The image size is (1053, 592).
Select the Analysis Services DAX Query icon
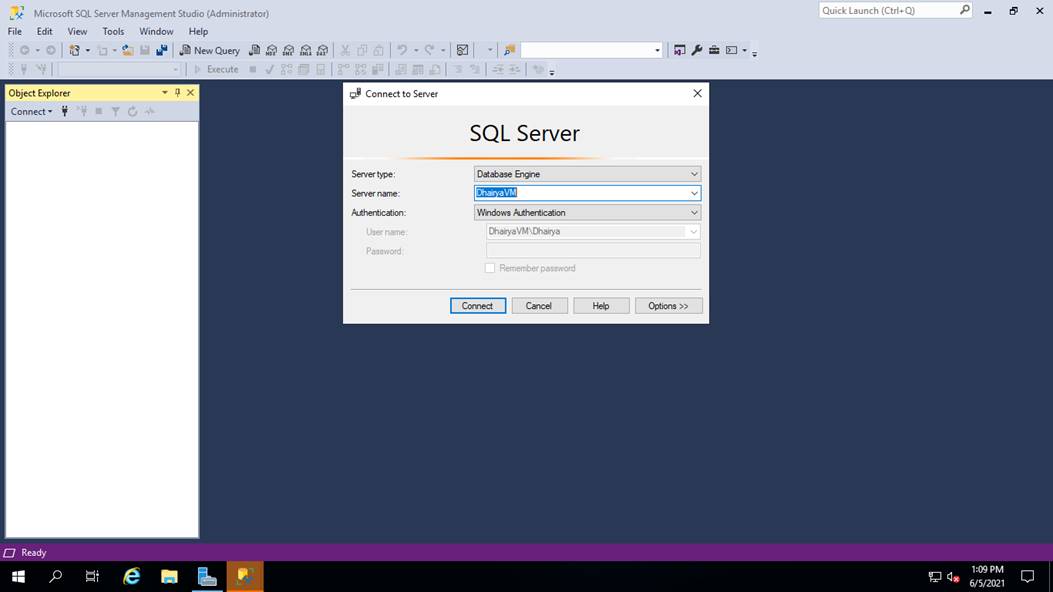tap(322, 49)
